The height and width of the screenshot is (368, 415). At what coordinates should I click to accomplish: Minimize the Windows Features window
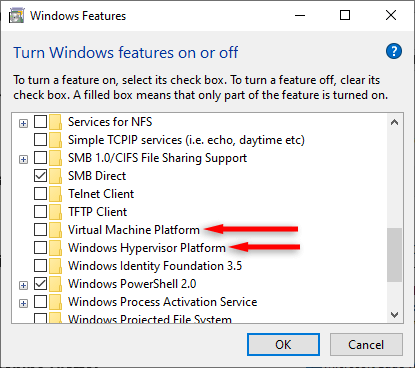tap(300, 15)
